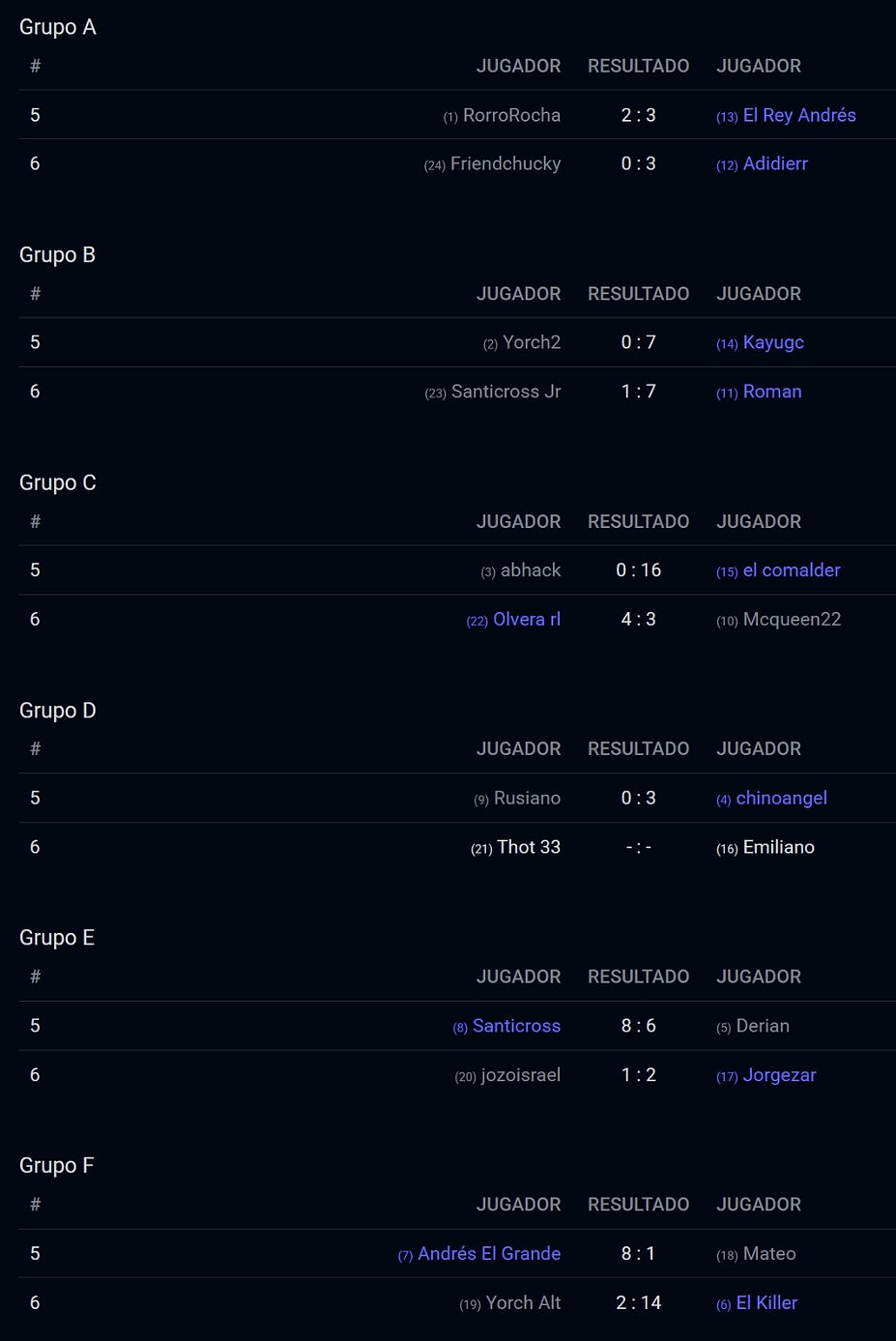The image size is (896, 1341).
Task: Click the Santicross winner link in Grupo E
Action: (x=515, y=1026)
